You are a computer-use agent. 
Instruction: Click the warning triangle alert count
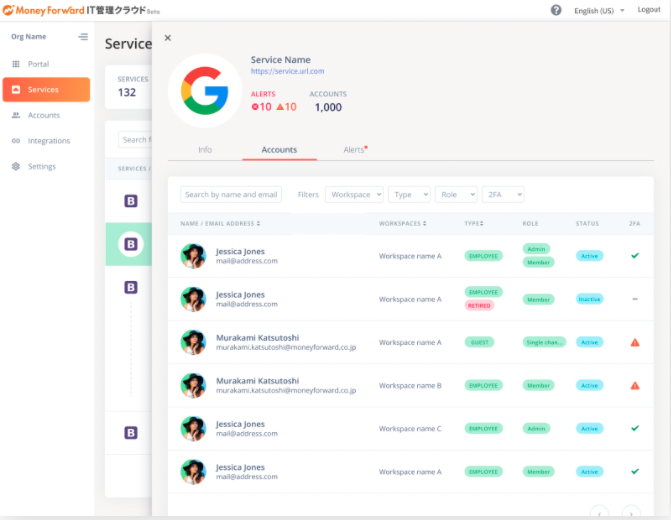tap(286, 107)
